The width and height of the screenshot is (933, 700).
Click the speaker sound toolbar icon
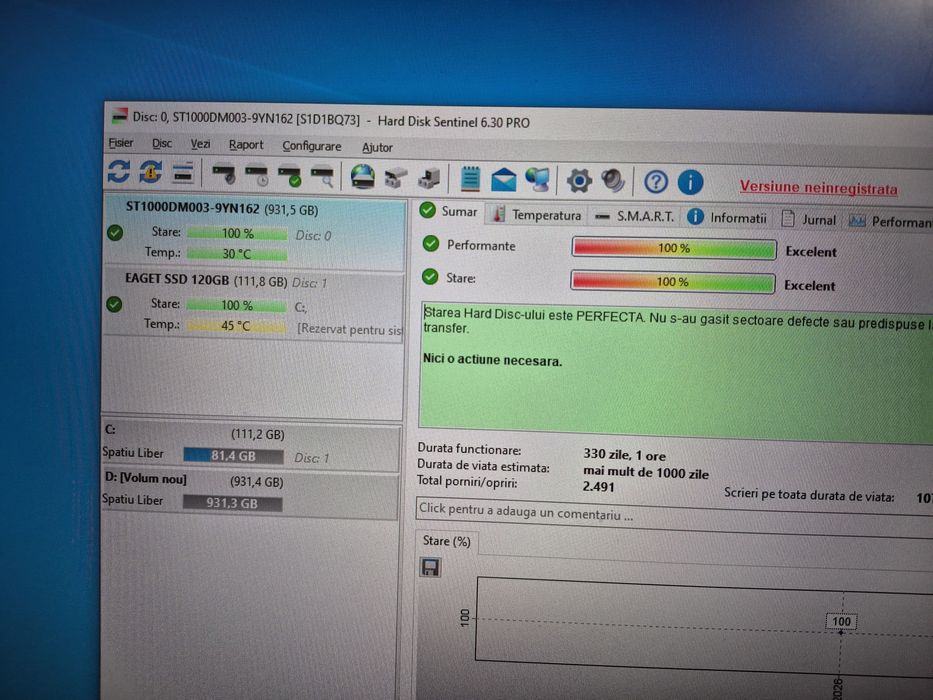pyautogui.click(x=613, y=181)
